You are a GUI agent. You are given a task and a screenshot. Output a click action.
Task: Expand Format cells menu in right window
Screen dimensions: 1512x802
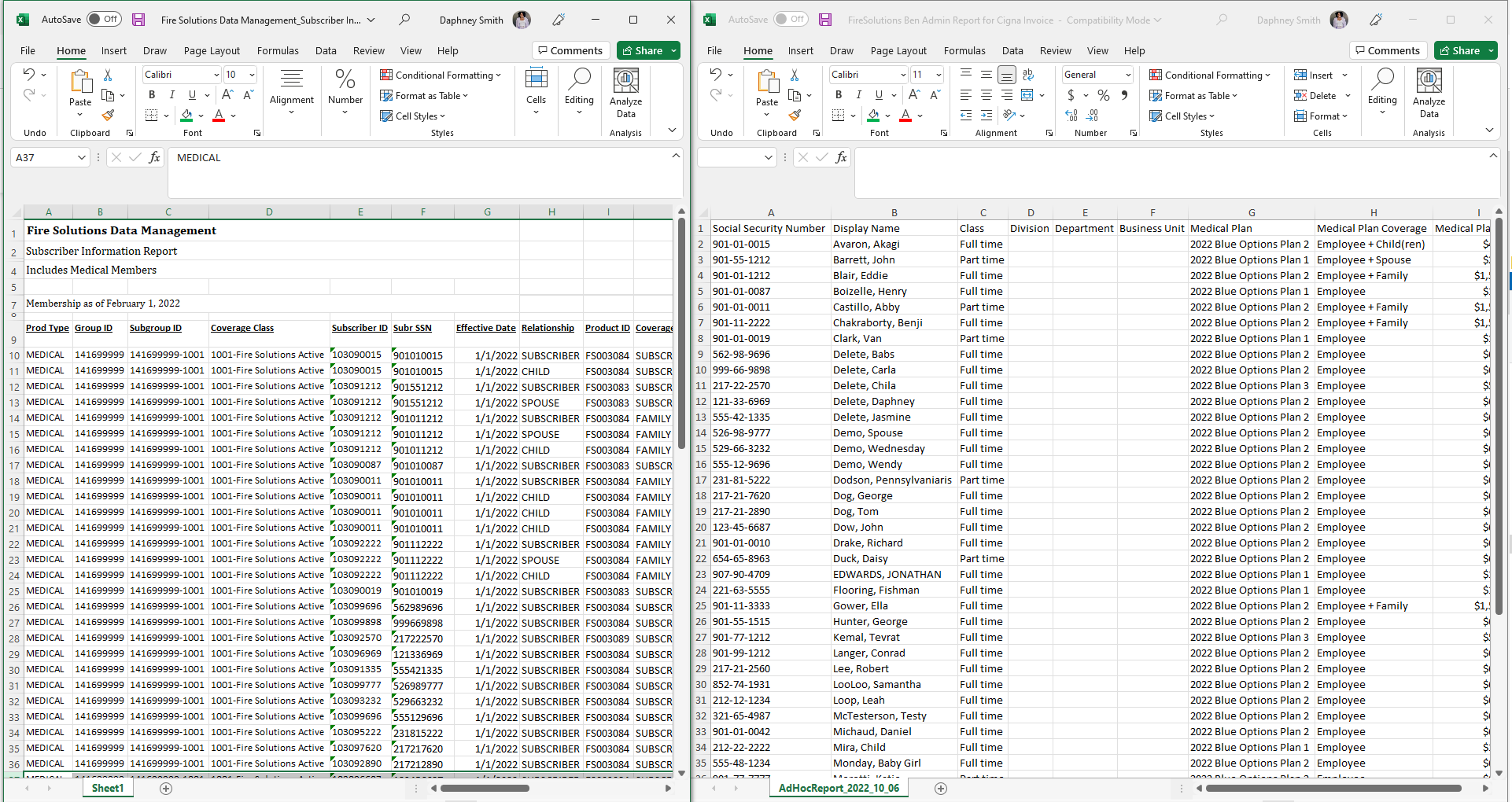(1322, 116)
